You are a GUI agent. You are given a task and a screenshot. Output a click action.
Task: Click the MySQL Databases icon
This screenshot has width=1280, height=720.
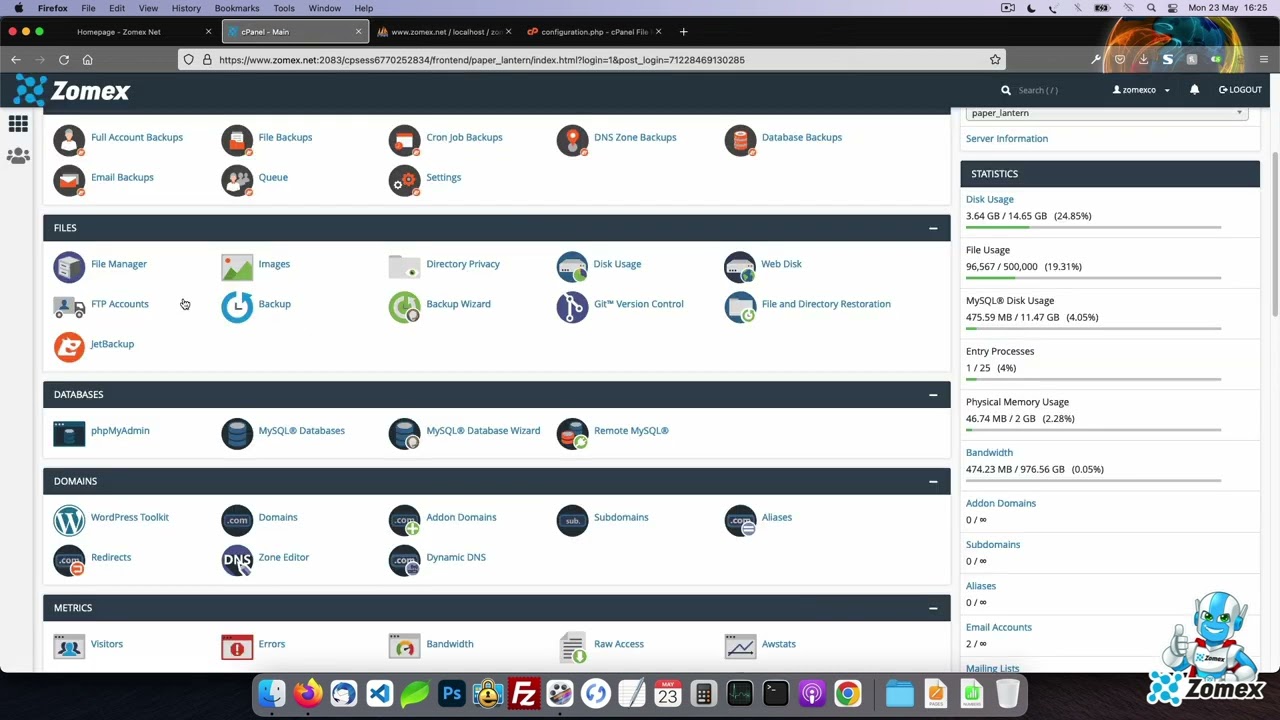click(237, 434)
